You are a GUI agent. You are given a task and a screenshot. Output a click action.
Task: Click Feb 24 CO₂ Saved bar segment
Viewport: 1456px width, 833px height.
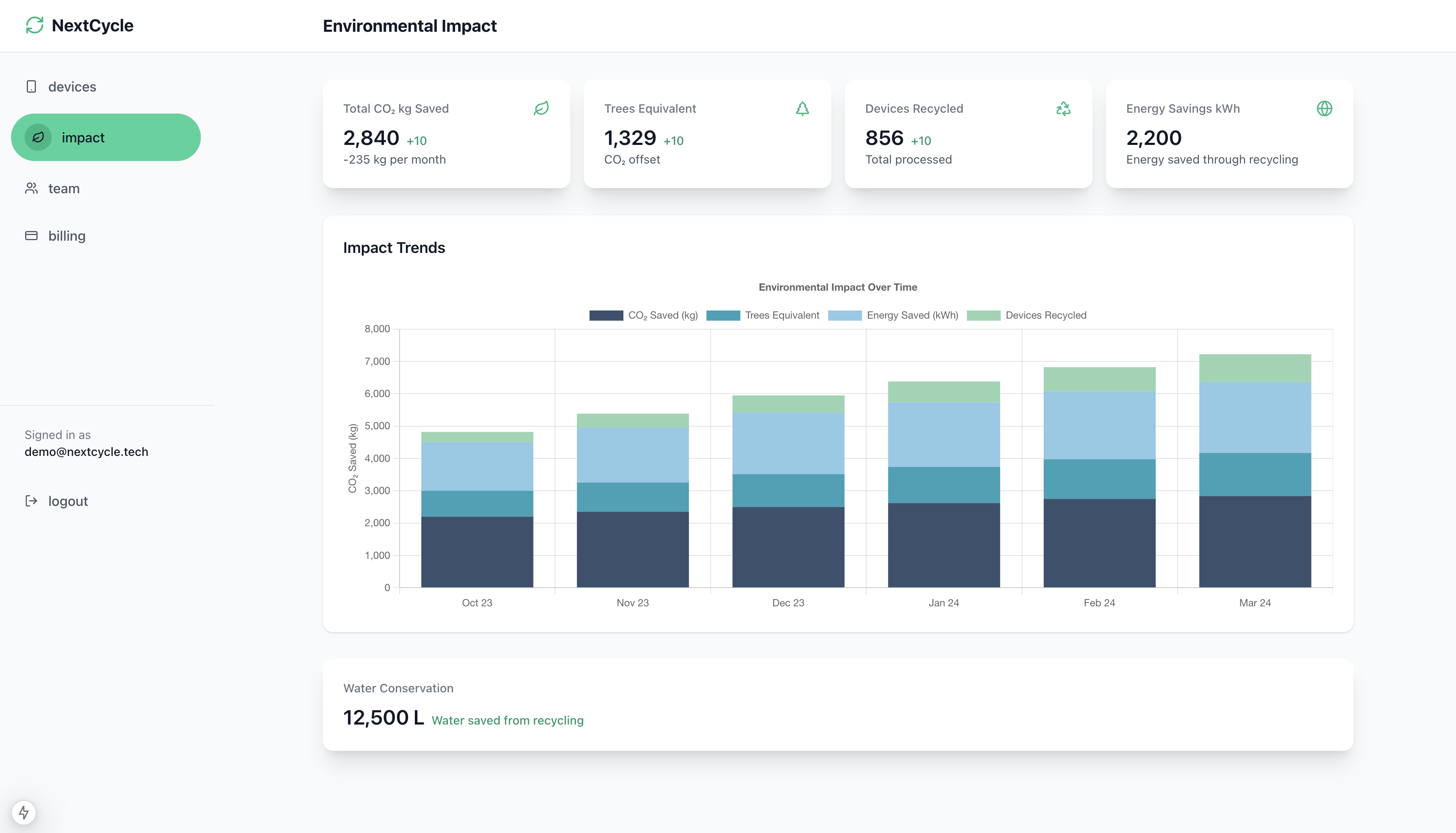pyautogui.click(x=1099, y=543)
